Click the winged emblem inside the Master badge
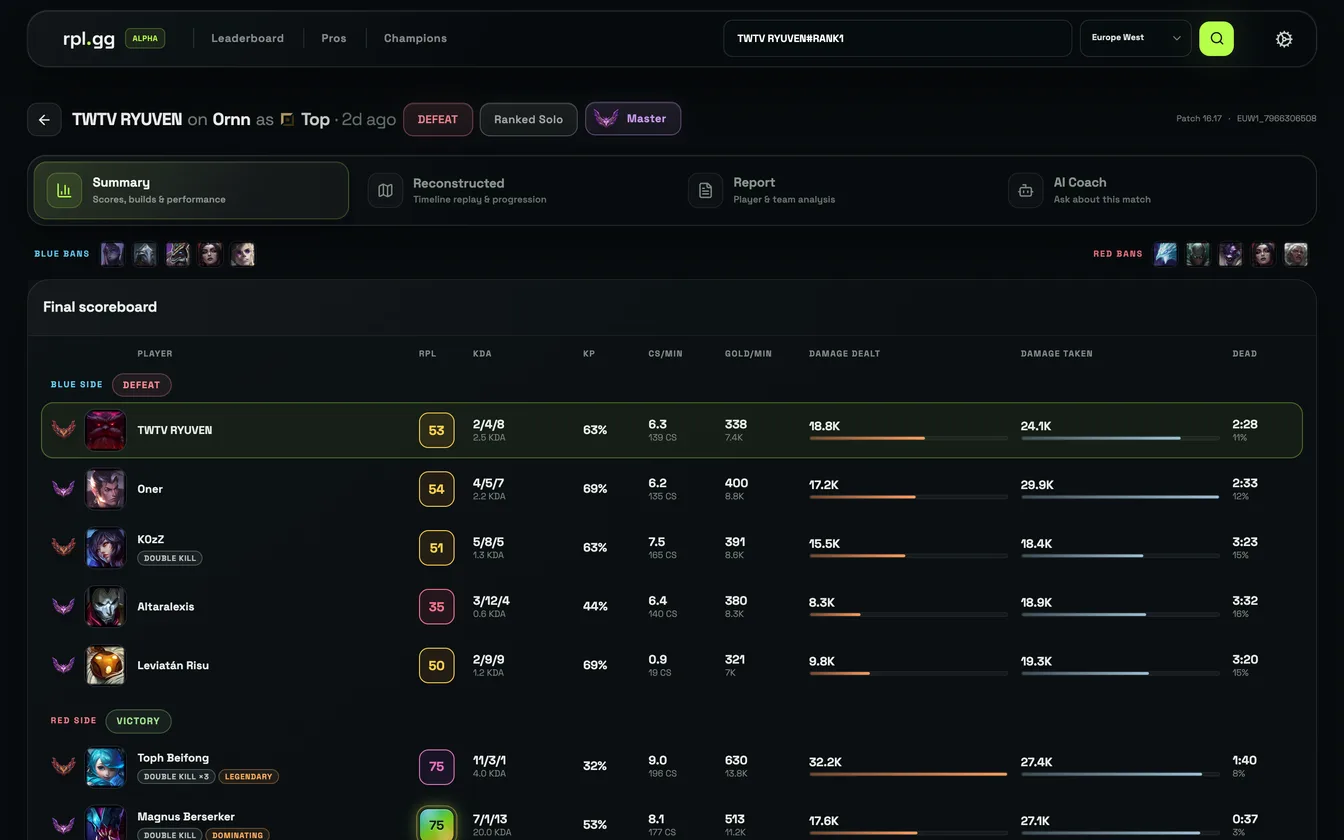 [606, 118]
